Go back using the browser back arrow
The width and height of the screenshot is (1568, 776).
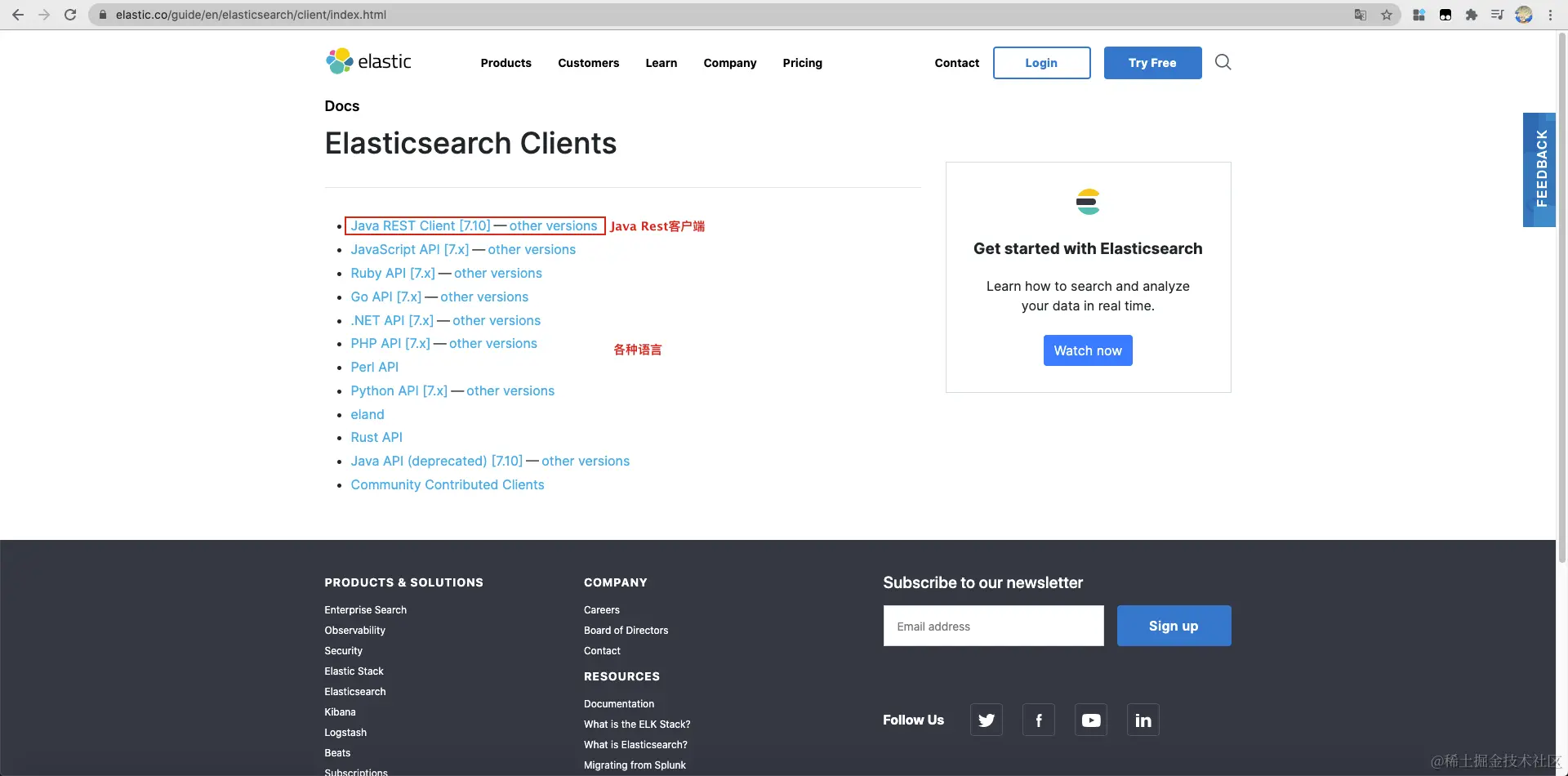(x=18, y=15)
